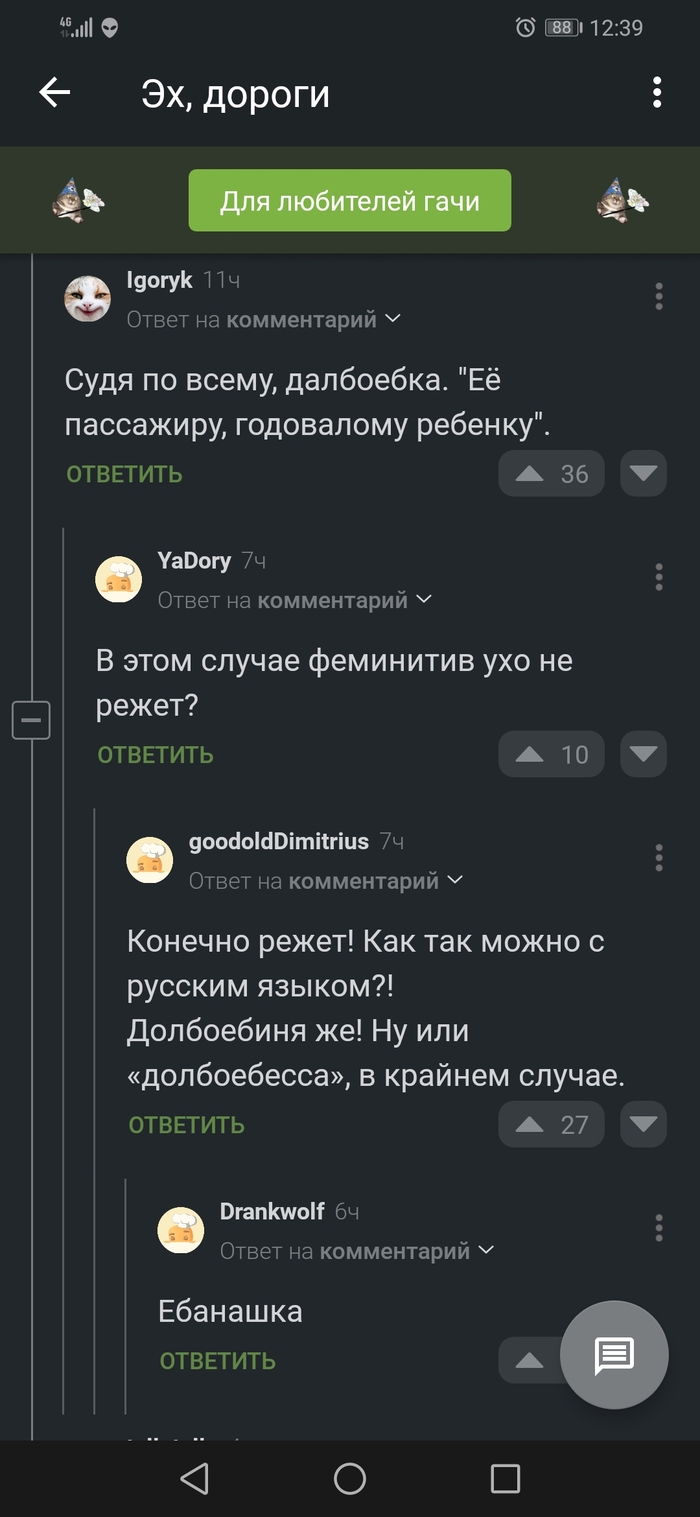Open options for Igoryk's comment
Viewport: 700px width, 1517px height.
coord(658,296)
